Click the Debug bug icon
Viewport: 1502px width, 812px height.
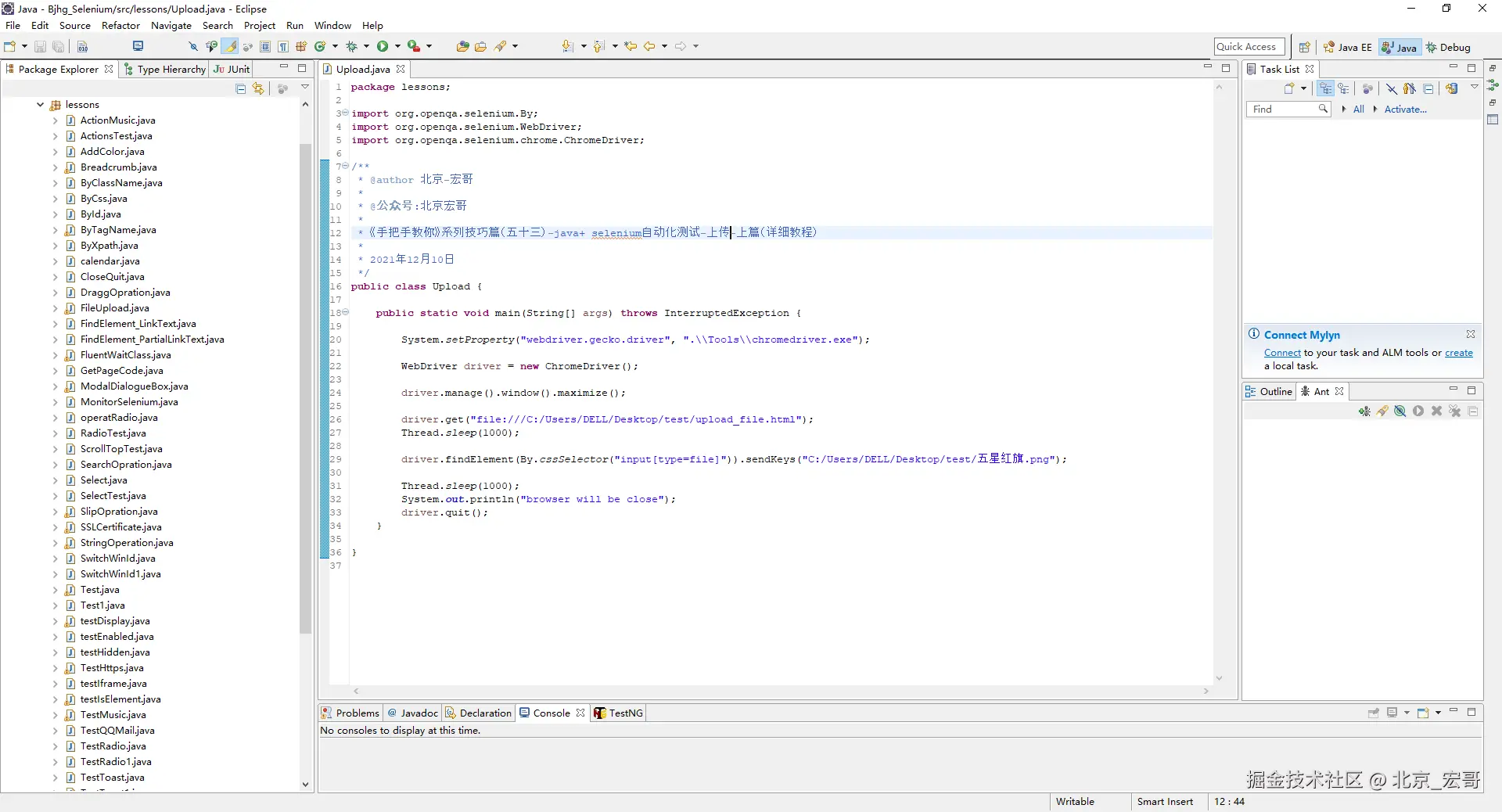click(x=351, y=46)
